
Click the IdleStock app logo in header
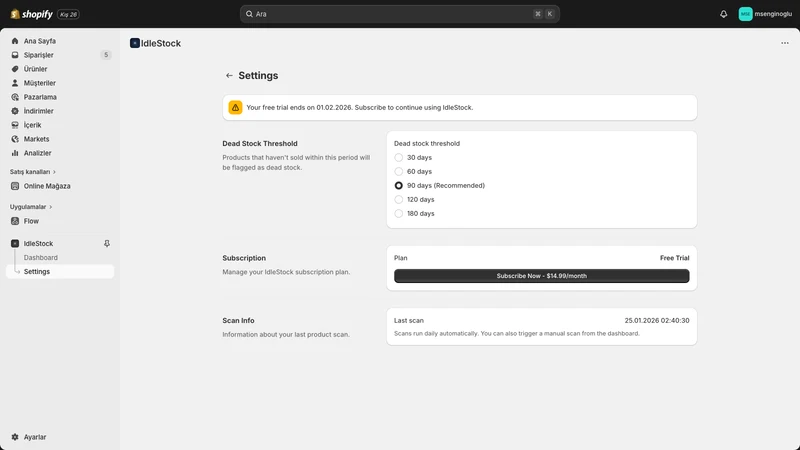click(135, 43)
